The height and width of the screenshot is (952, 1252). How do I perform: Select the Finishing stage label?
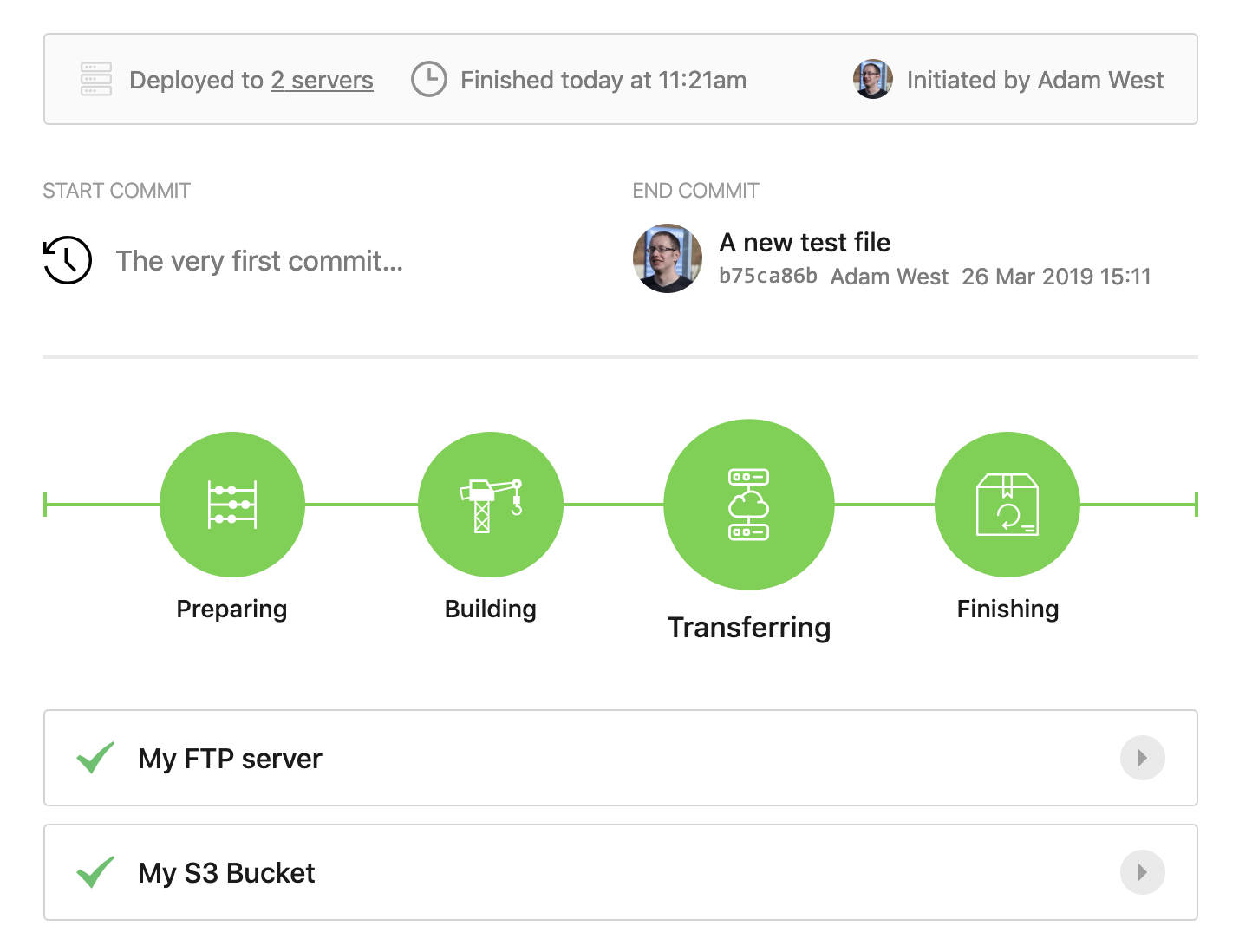1007,609
